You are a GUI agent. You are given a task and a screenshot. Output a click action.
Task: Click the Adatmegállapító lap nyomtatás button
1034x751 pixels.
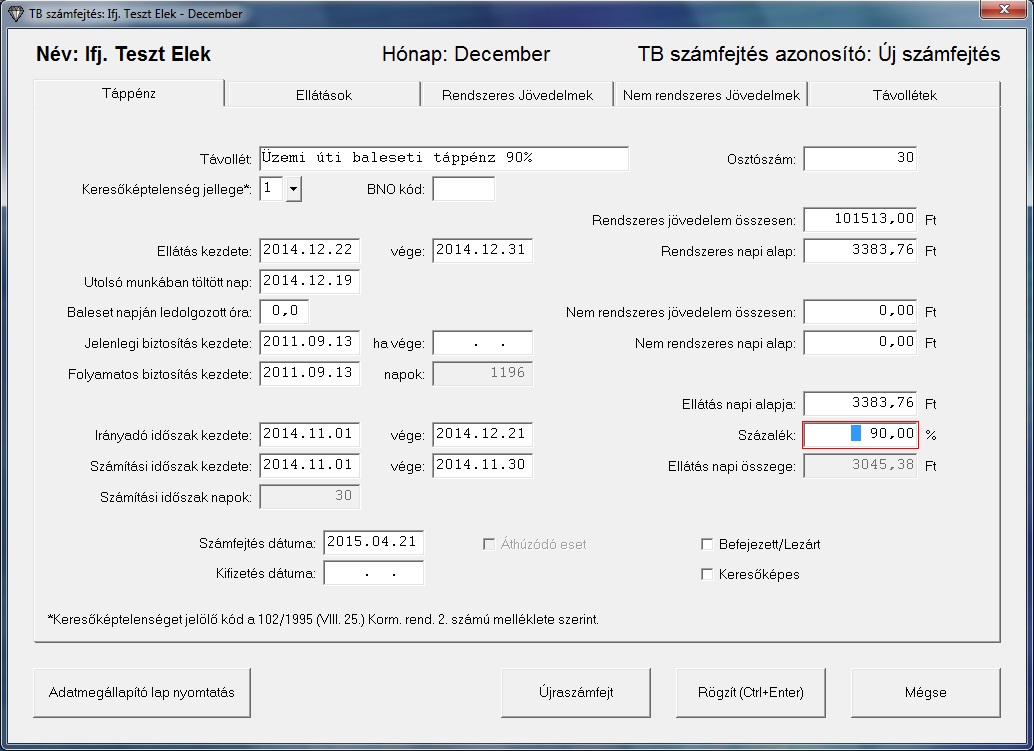click(x=142, y=692)
